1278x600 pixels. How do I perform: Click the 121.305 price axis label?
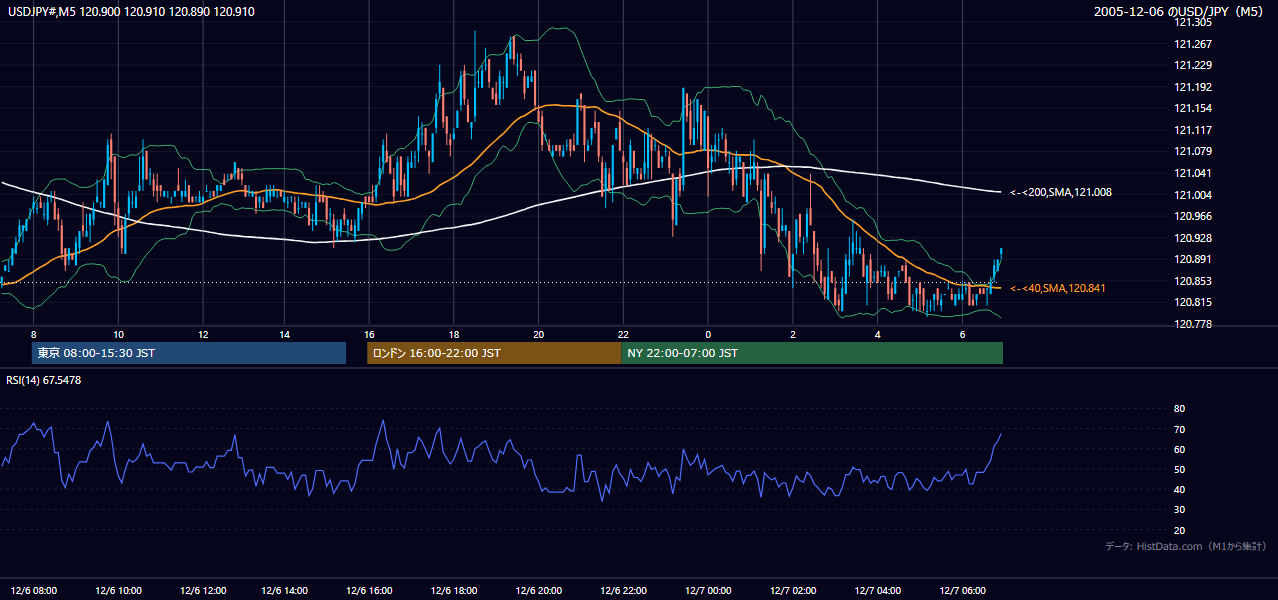(x=1193, y=22)
